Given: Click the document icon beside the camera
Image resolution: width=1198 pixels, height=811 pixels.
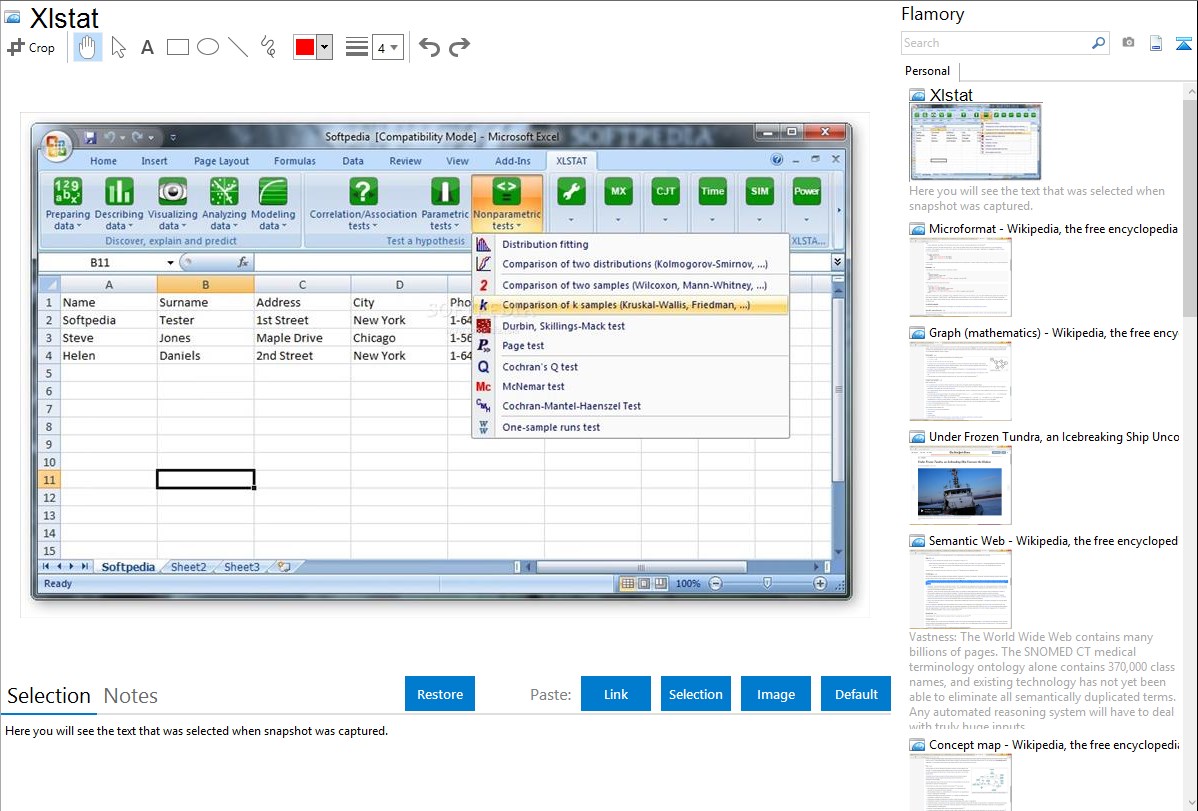Looking at the screenshot, I should (1156, 43).
